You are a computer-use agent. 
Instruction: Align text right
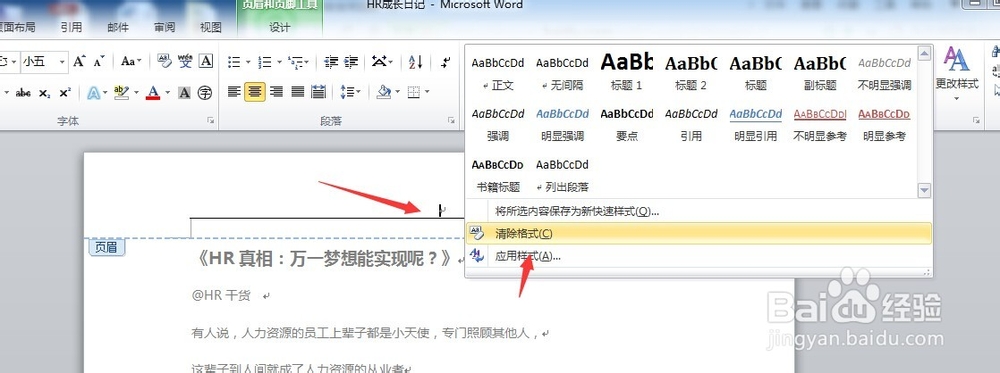(x=276, y=92)
